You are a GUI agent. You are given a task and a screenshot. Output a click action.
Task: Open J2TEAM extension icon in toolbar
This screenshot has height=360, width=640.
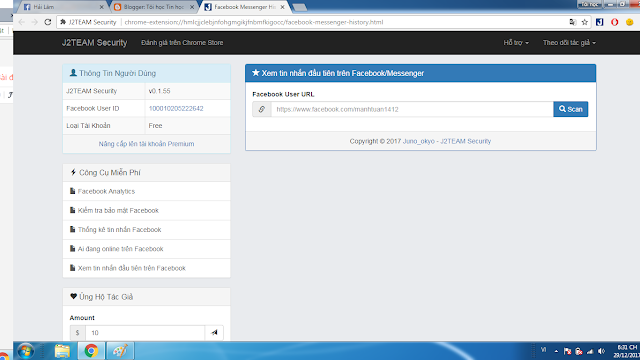click(599, 22)
